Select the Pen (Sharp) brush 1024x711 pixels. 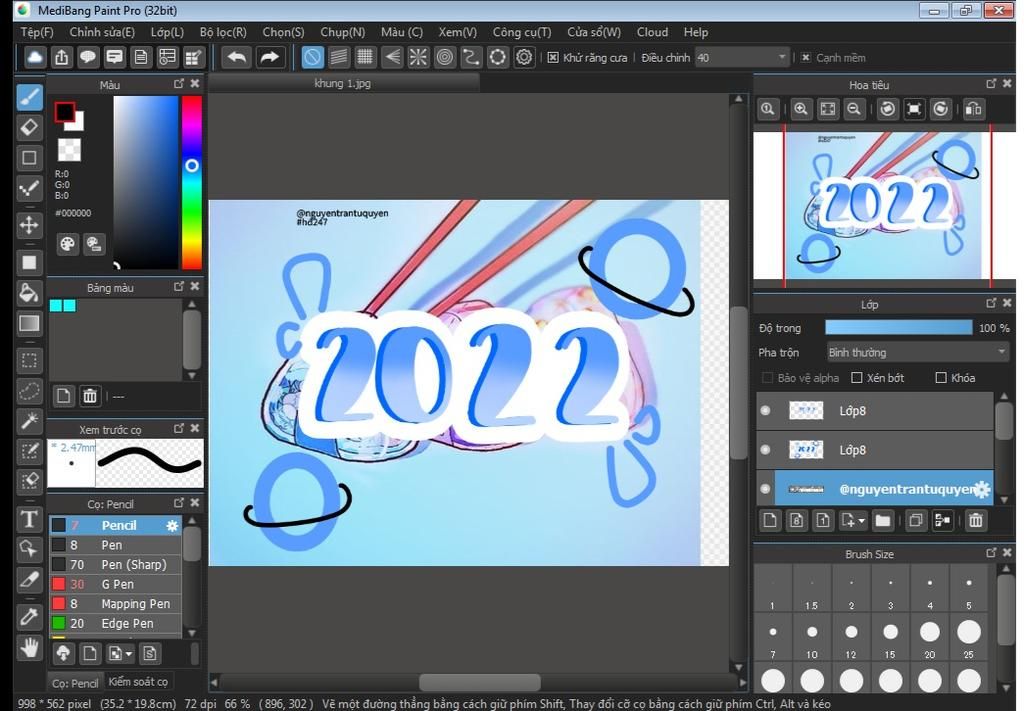pos(116,565)
